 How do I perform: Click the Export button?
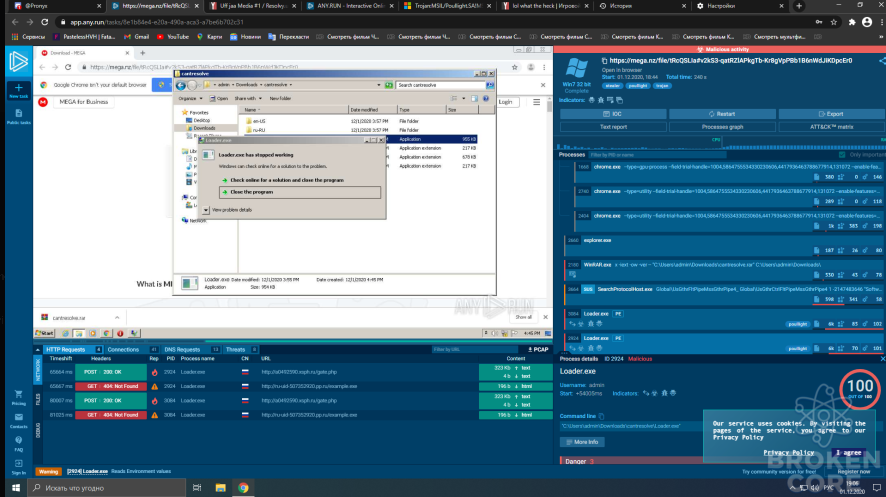click(831, 114)
